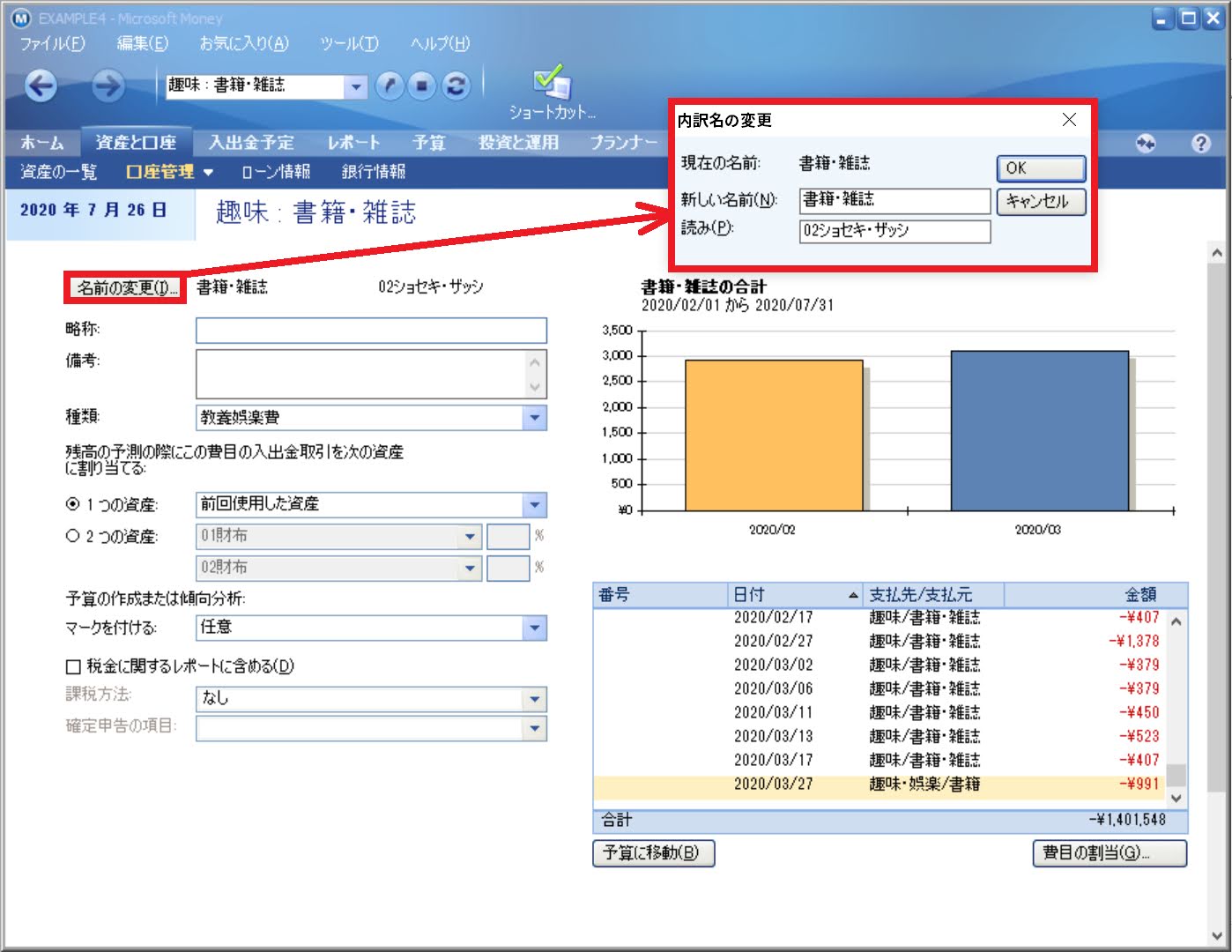Viewport: 1232px width, 952px height.
Task: Click the online sync icon beside help
Action: [x=1146, y=143]
